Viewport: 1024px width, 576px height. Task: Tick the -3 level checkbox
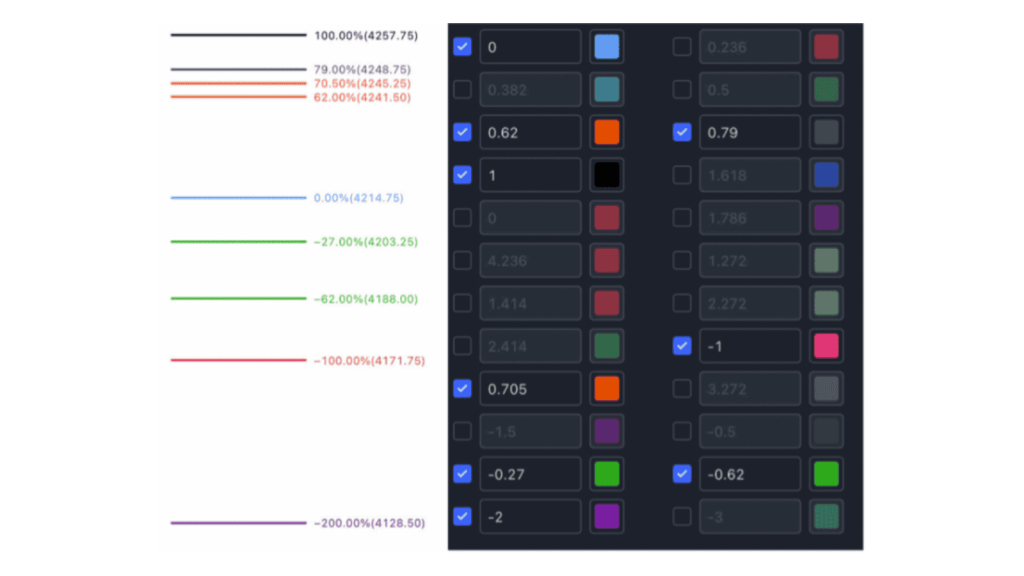682,517
